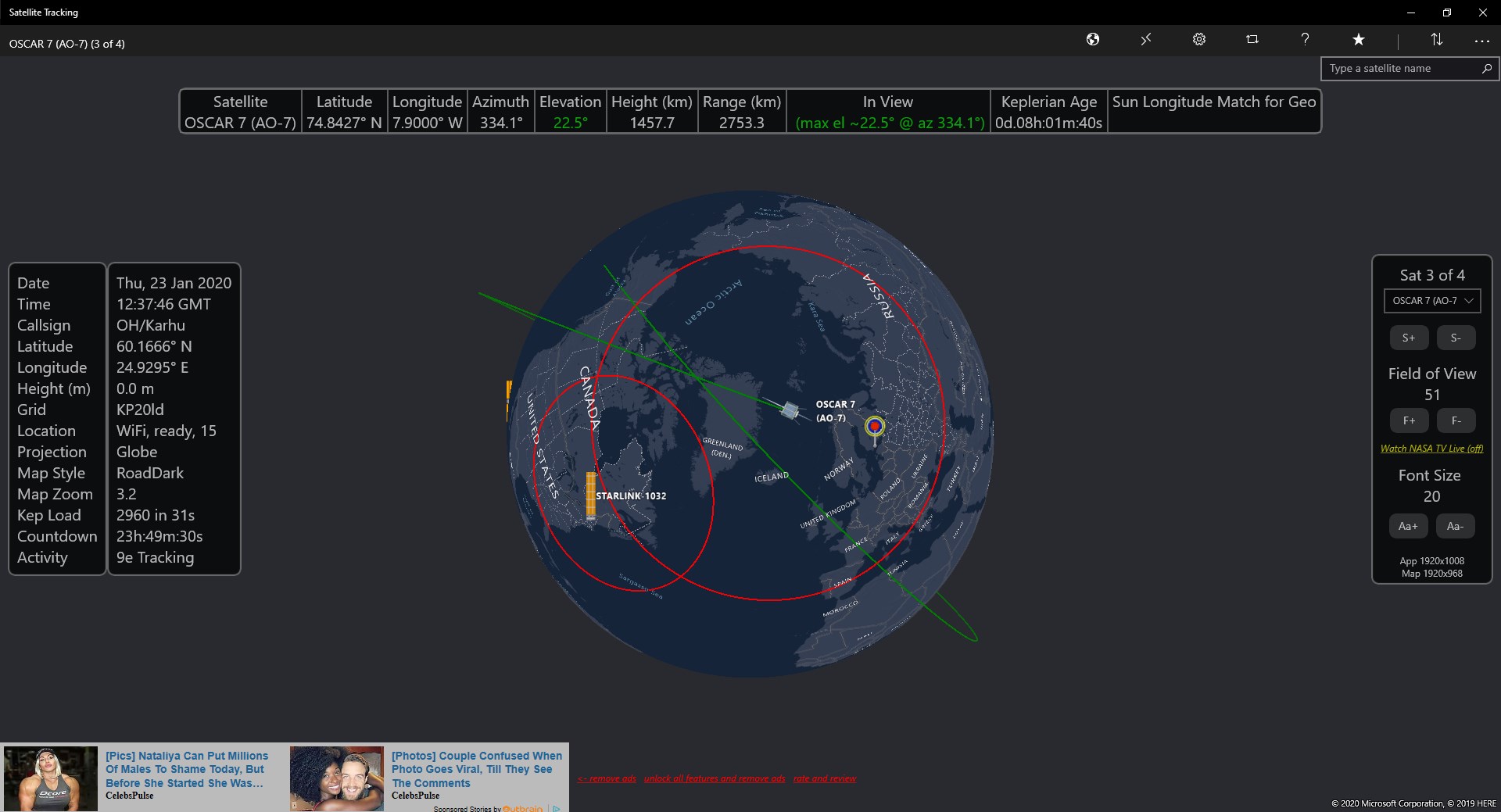The width and height of the screenshot is (1501, 812).
Task: Click the In View column header
Action: [889, 102]
